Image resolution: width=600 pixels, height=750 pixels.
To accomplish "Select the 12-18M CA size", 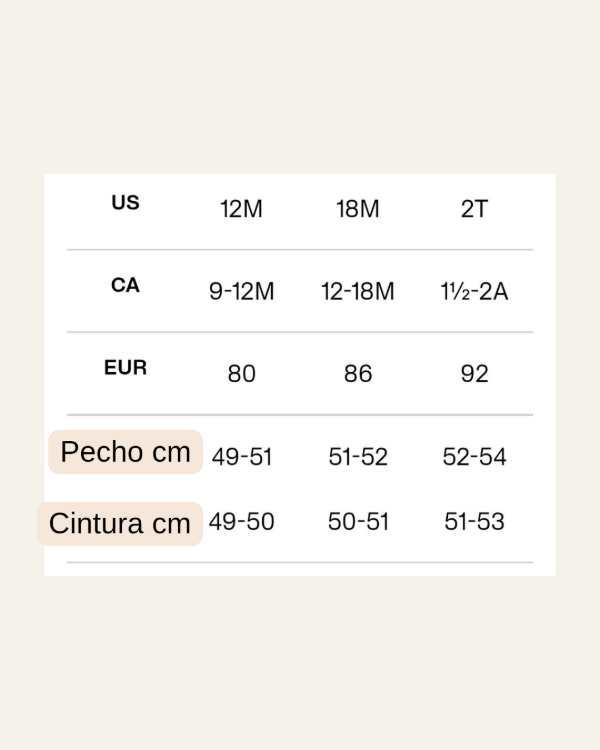I will pyautogui.click(x=358, y=292).
